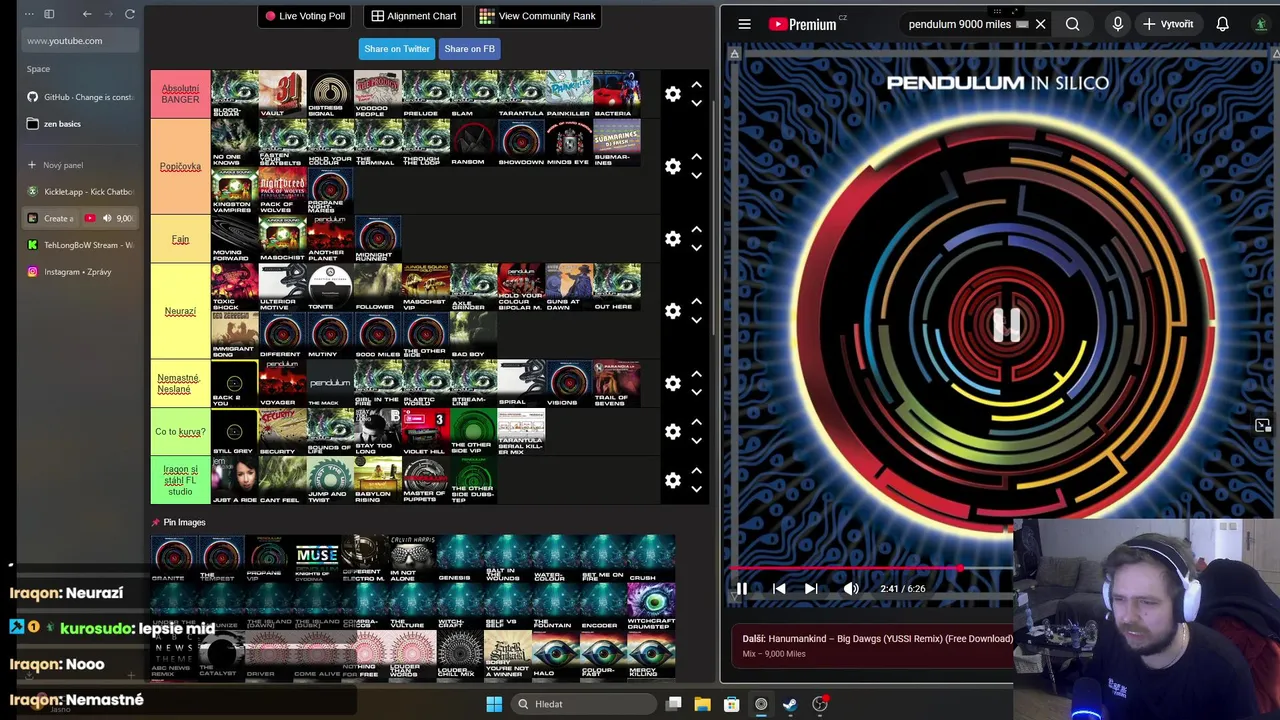Viewport: 1280px width, 720px height.
Task: Move Absolutní BANGER tier down
Action: pyautogui.click(x=697, y=103)
